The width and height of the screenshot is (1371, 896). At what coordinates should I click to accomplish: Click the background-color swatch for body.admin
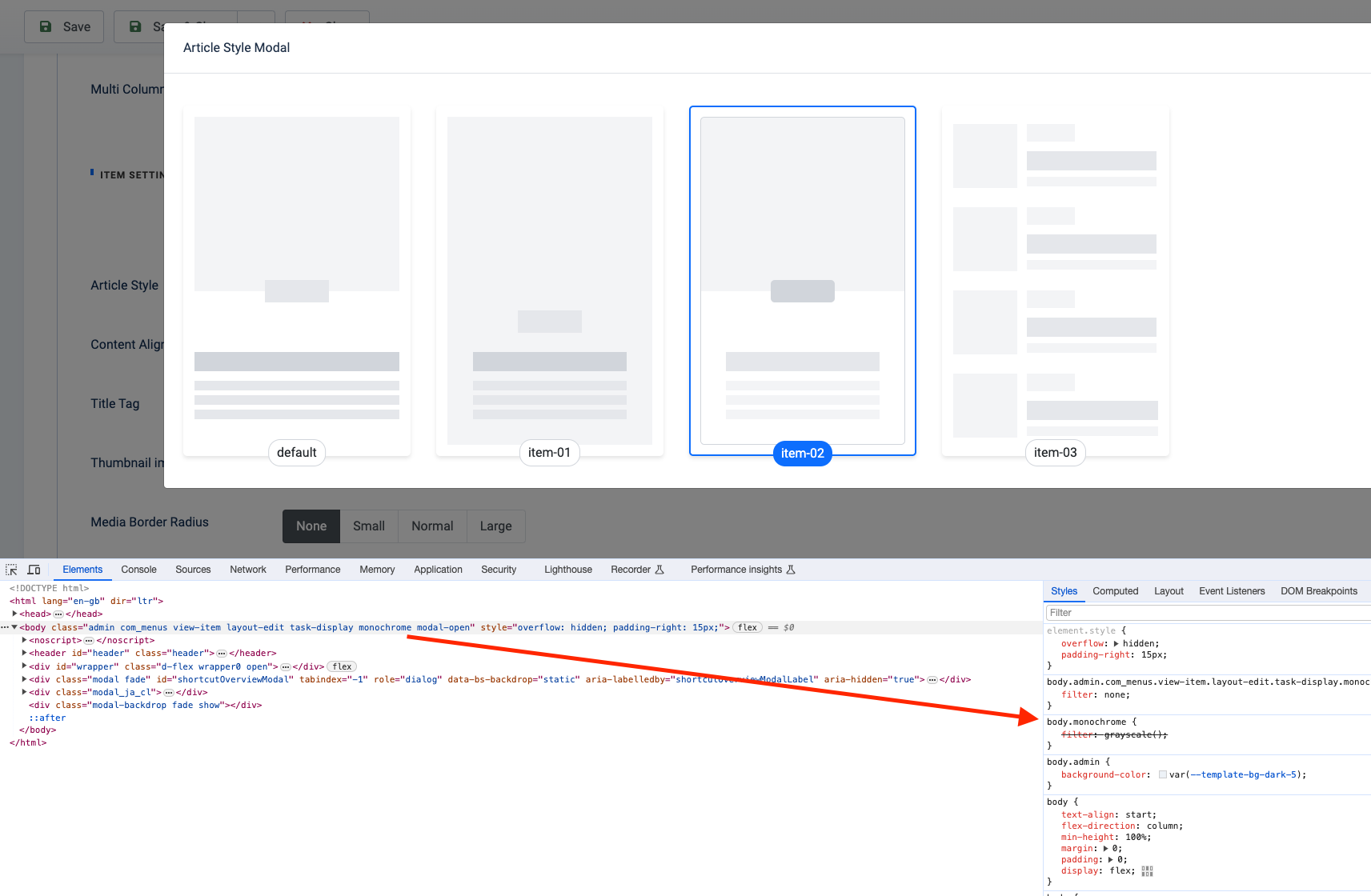[1162, 774]
